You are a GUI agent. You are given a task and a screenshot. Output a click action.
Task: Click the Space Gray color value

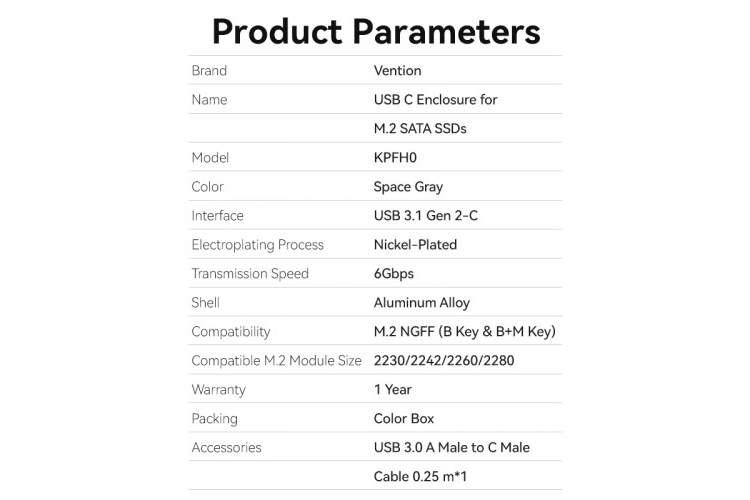408,187
